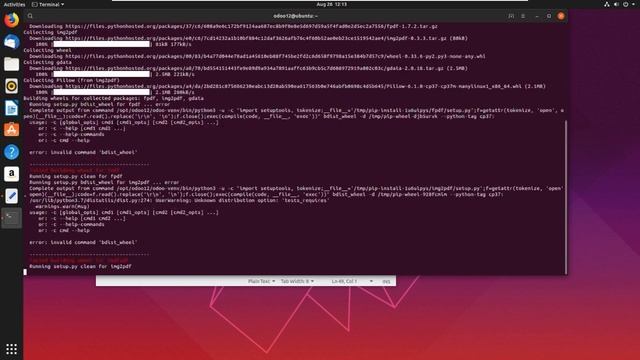
Task: Click the terminal cursor prompt at bottom
Action: coord(25,272)
